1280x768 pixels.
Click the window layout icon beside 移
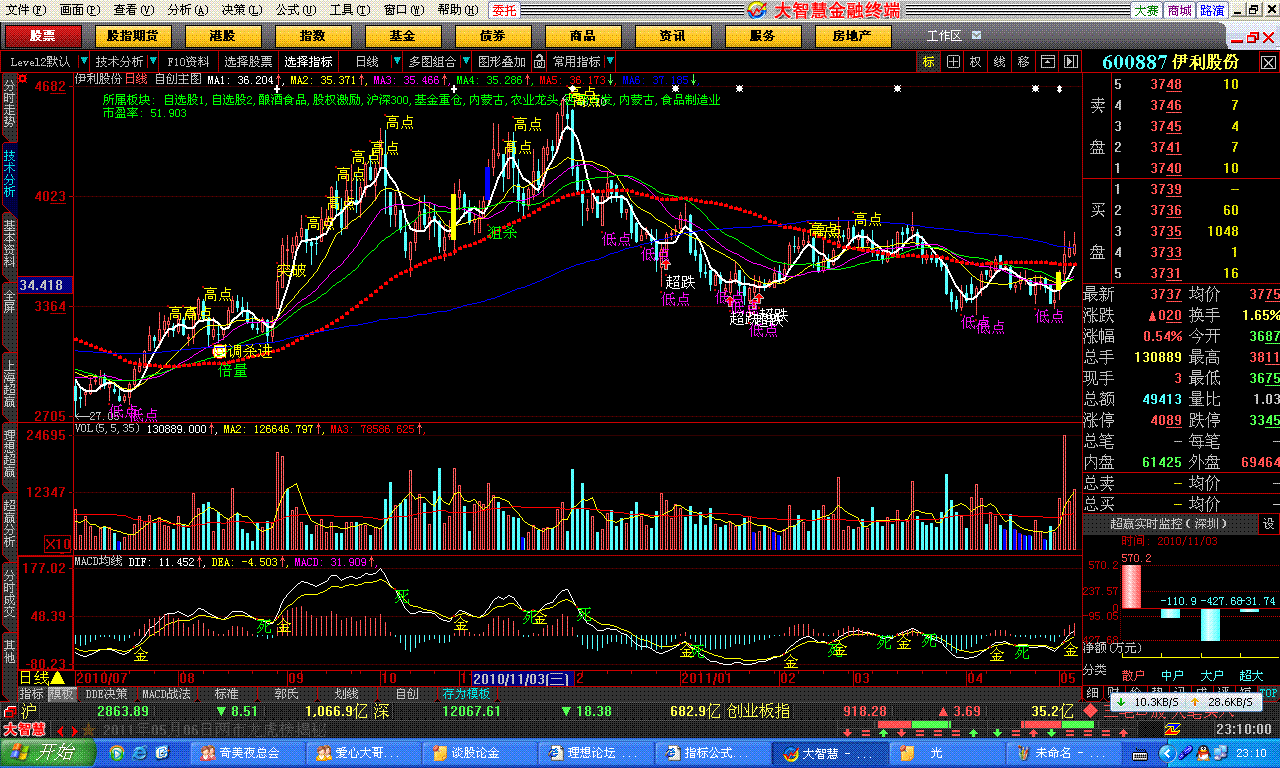[1046, 62]
